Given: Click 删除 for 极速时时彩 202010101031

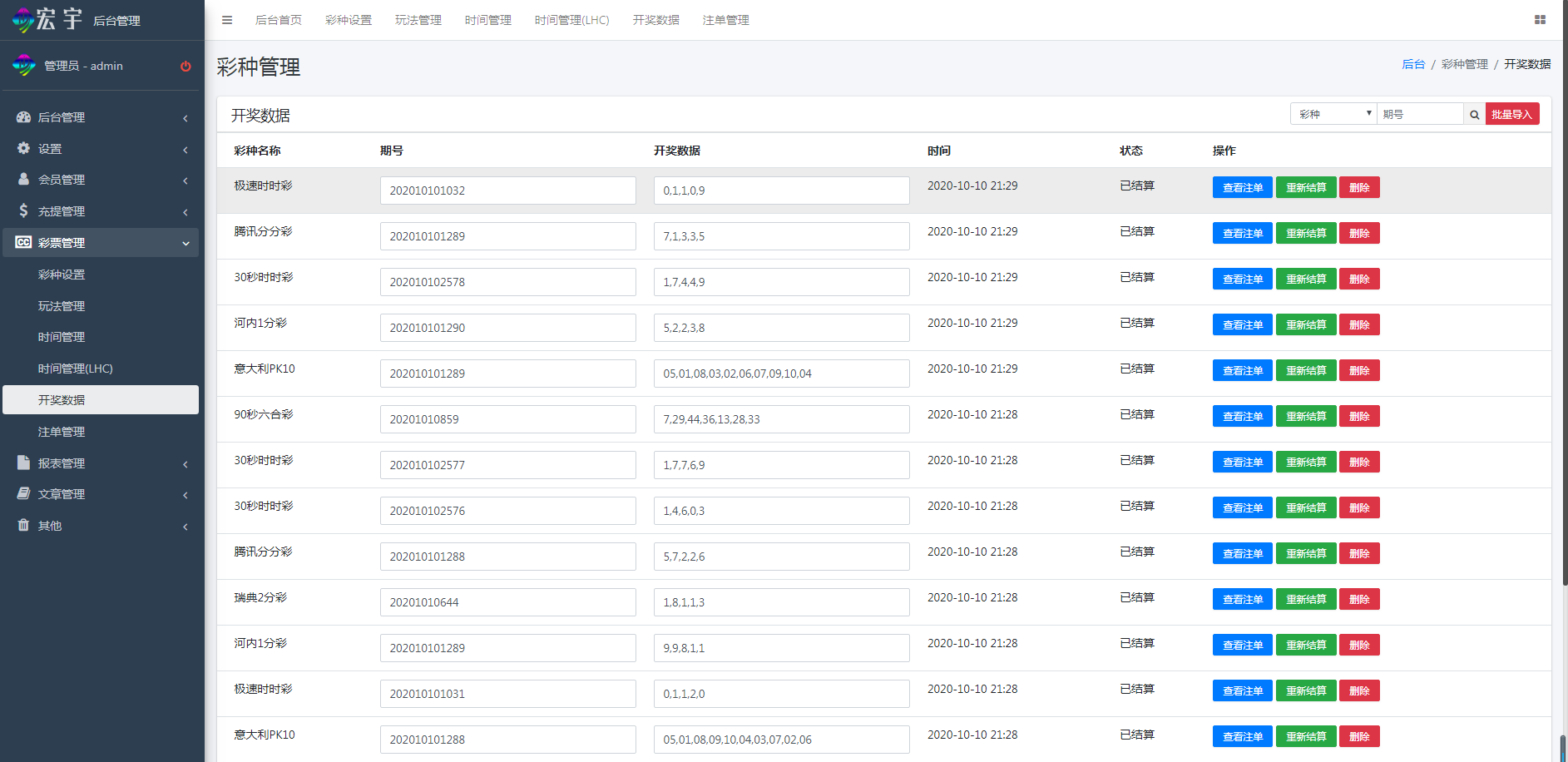Looking at the screenshot, I should [1359, 690].
